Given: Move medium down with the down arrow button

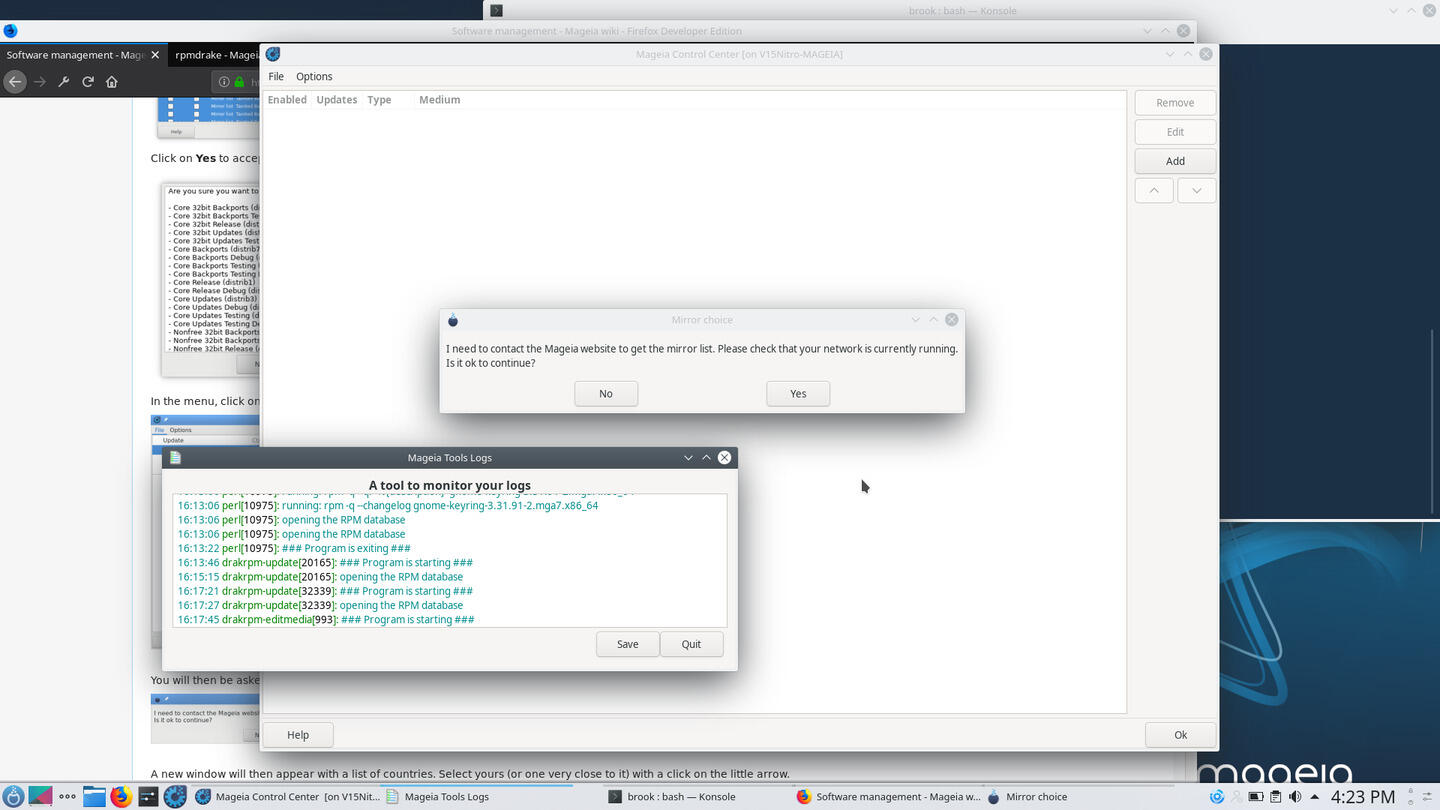Looking at the screenshot, I should click(1197, 190).
